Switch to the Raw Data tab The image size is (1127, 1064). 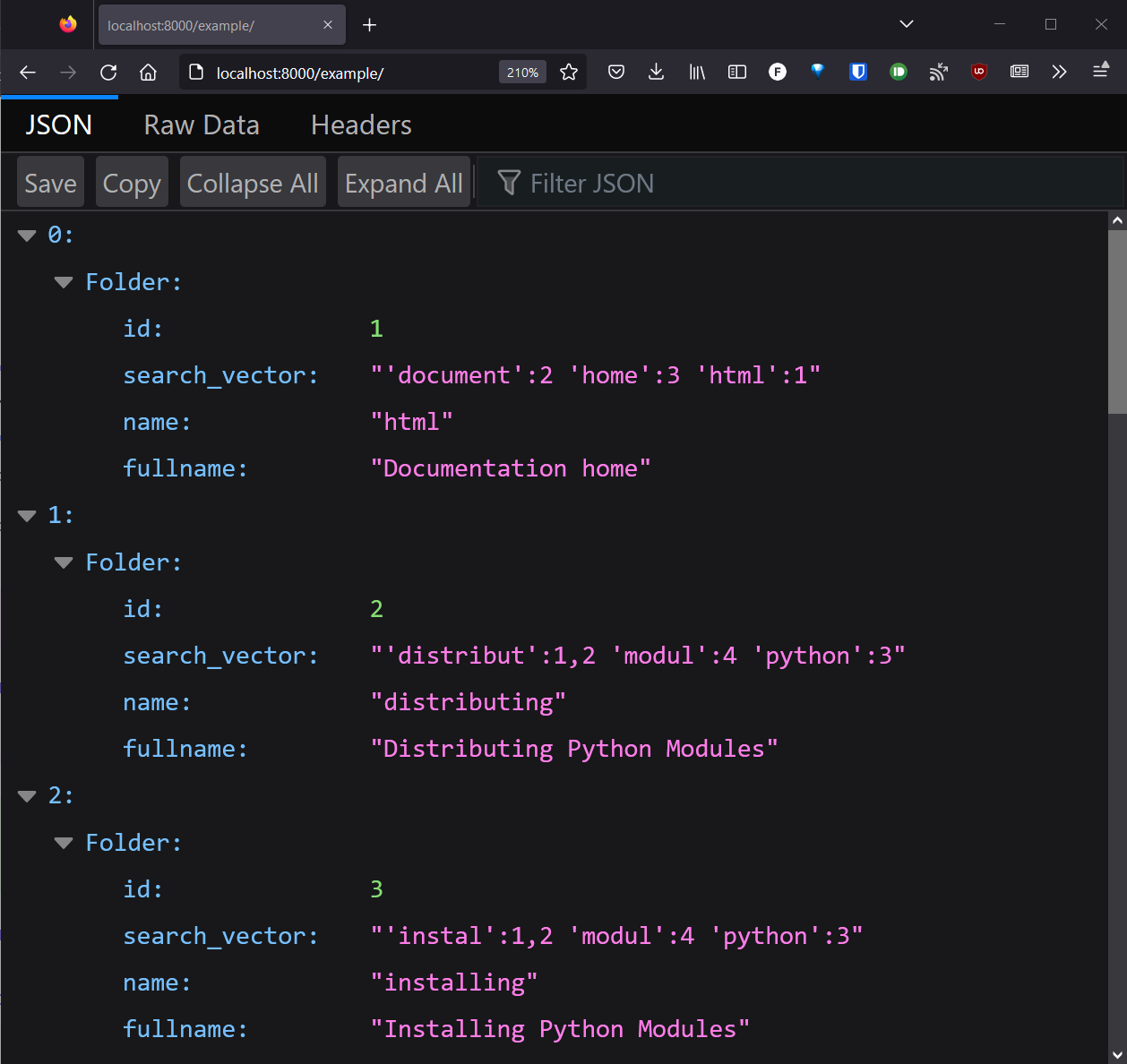click(201, 124)
